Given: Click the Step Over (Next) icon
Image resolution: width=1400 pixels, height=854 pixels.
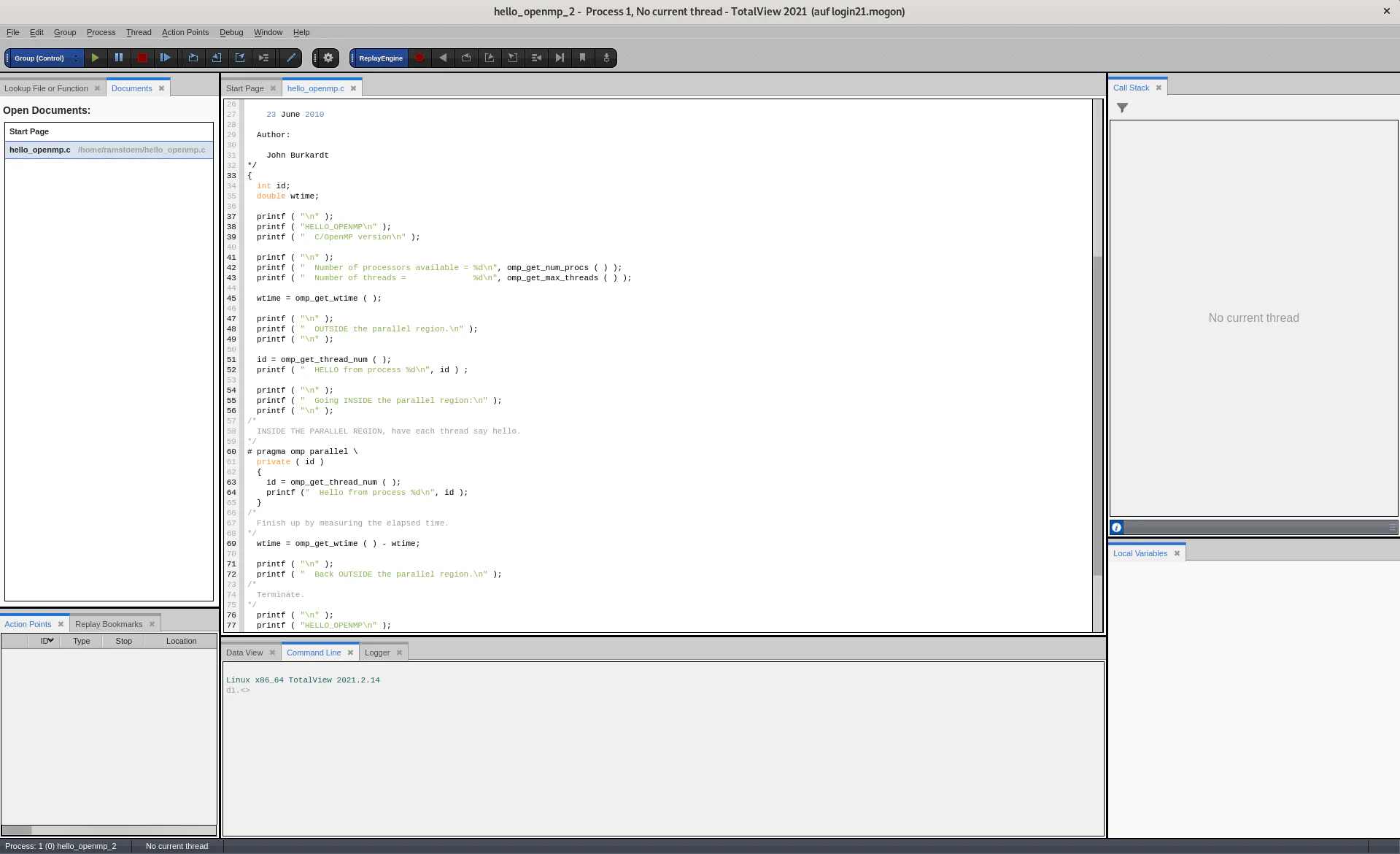Looking at the screenshot, I should tap(193, 58).
